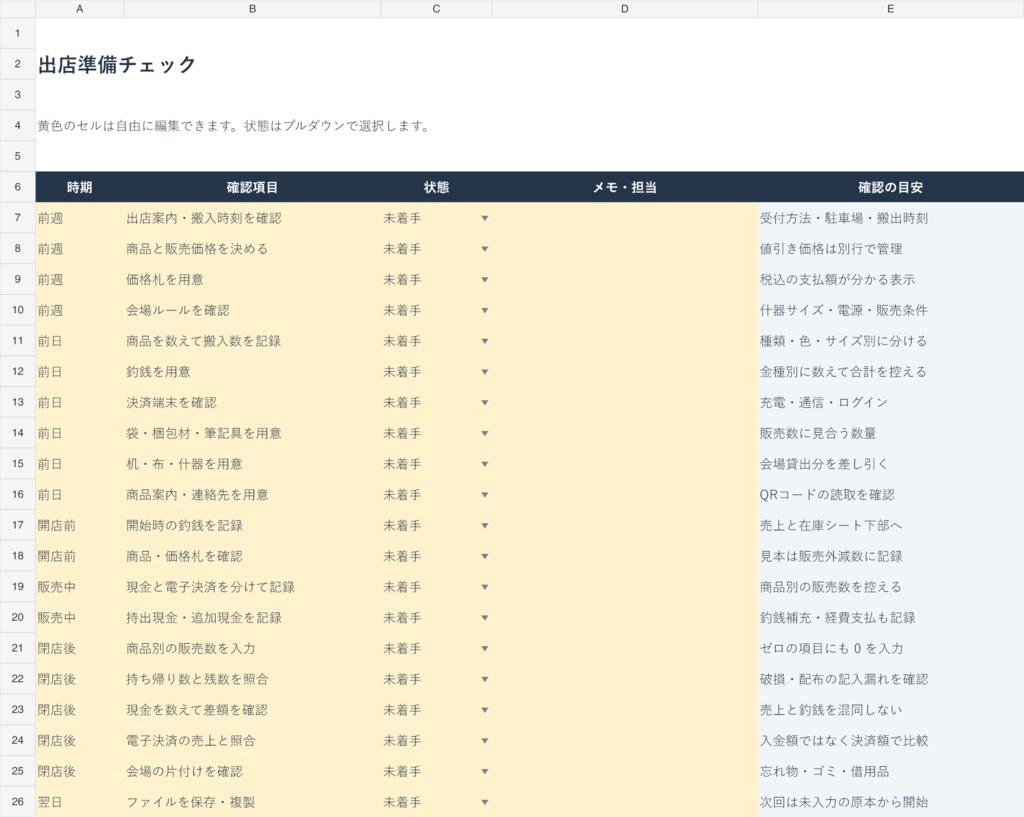
Task: Open status dropdown for 机・布・什器を用意
Action: (485, 464)
